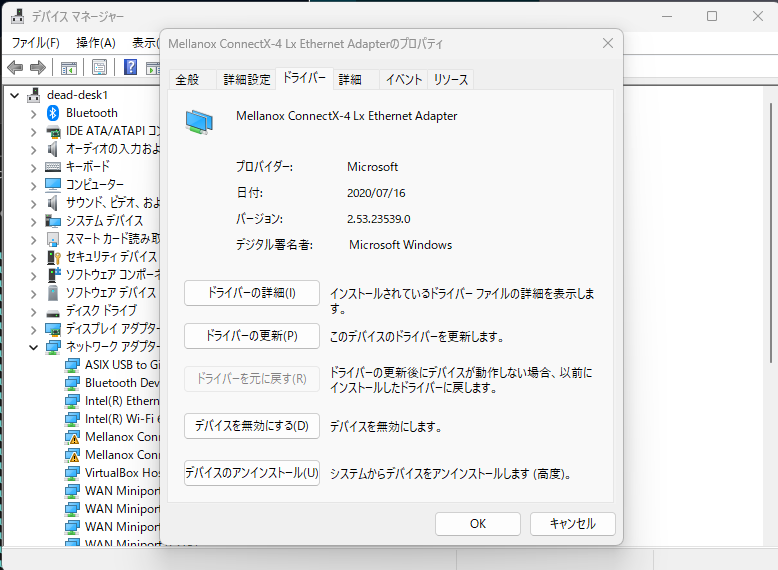This screenshot has height=570, width=778.
Task: Click the show/hide console tree toolbar icon
Action: pyautogui.click(x=68, y=67)
